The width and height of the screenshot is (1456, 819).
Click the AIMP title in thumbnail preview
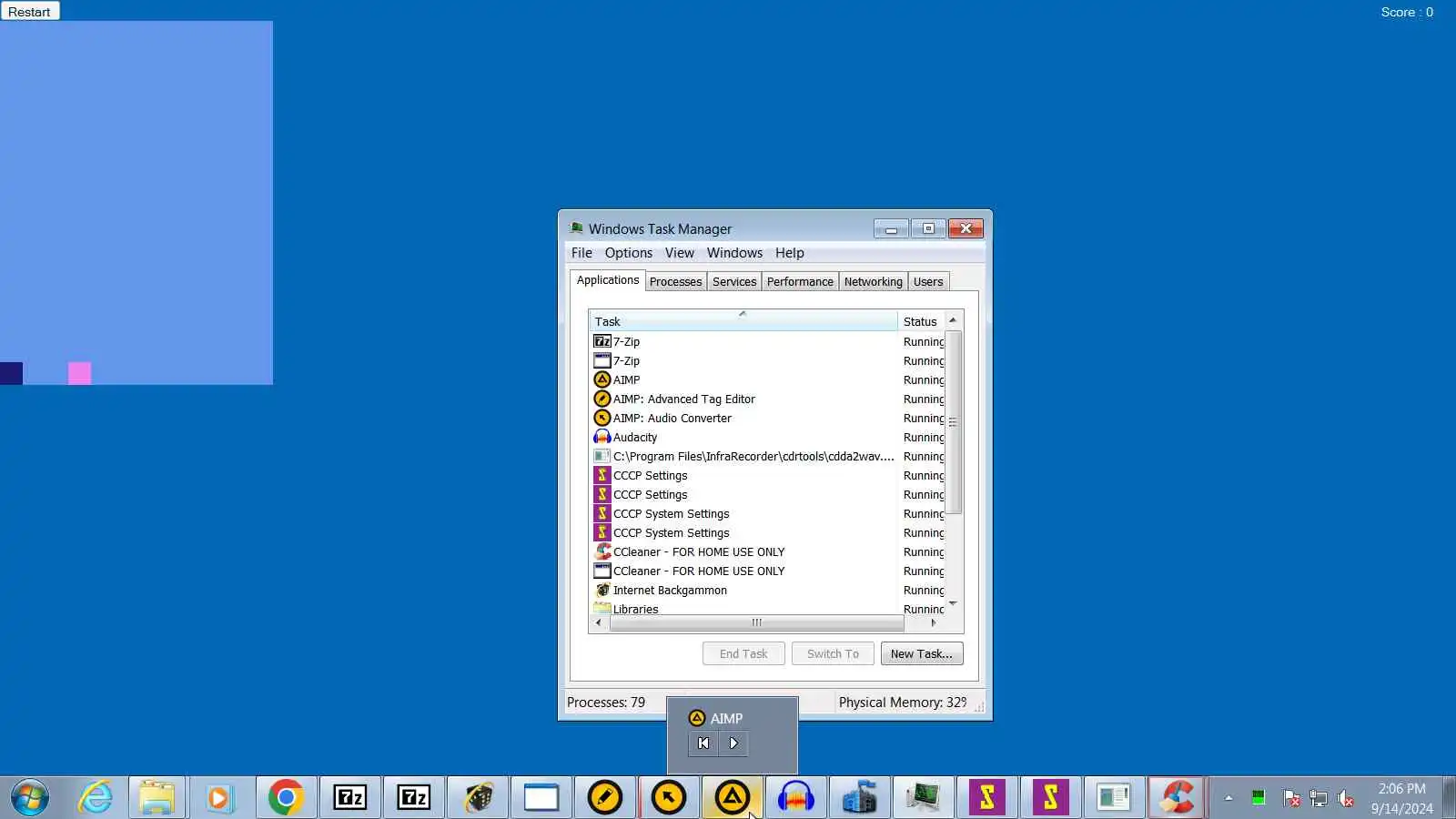click(726, 718)
